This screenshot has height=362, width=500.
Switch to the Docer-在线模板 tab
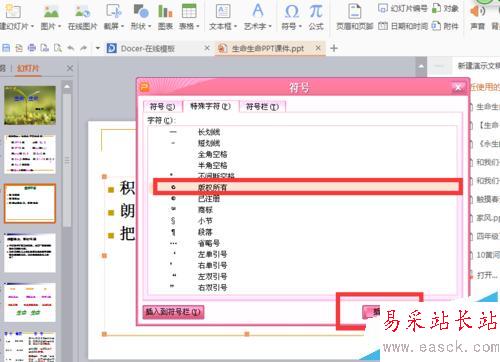click(x=148, y=49)
